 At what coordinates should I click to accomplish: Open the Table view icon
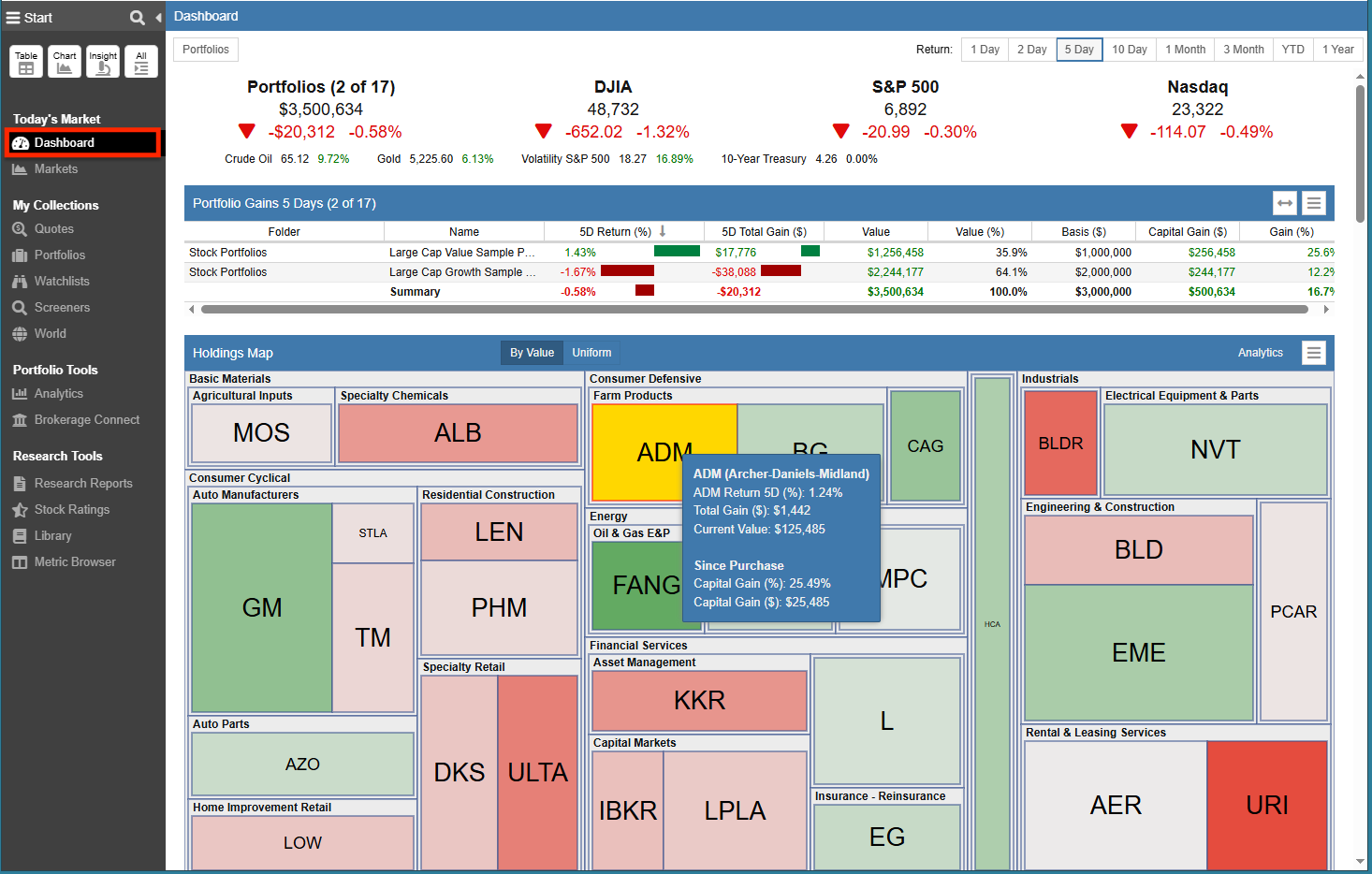point(26,62)
